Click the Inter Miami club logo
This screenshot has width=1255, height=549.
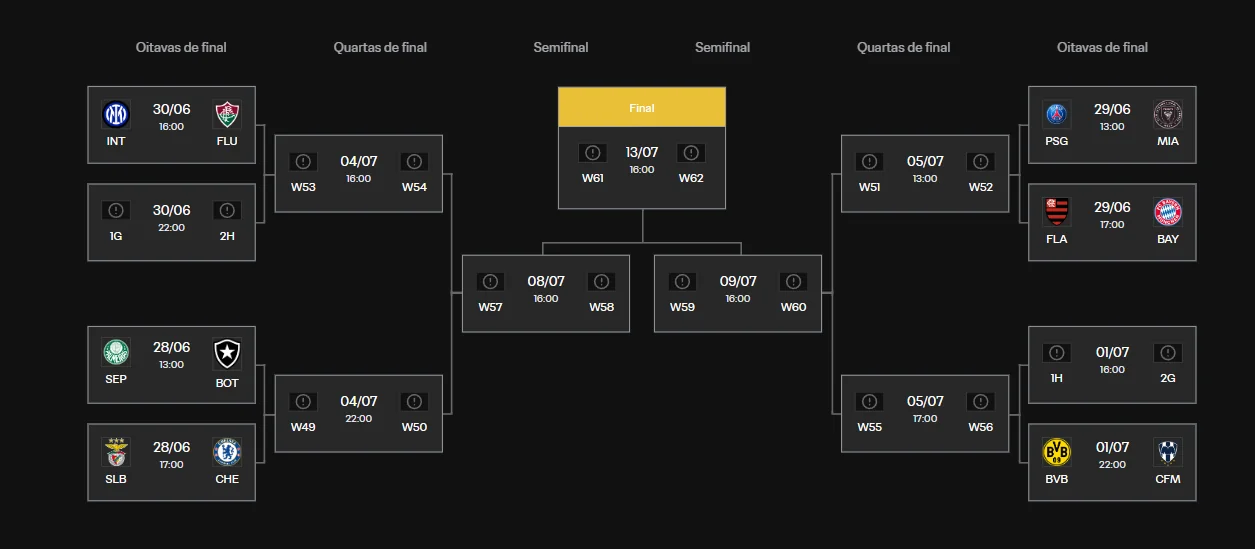pyautogui.click(x=1167, y=113)
